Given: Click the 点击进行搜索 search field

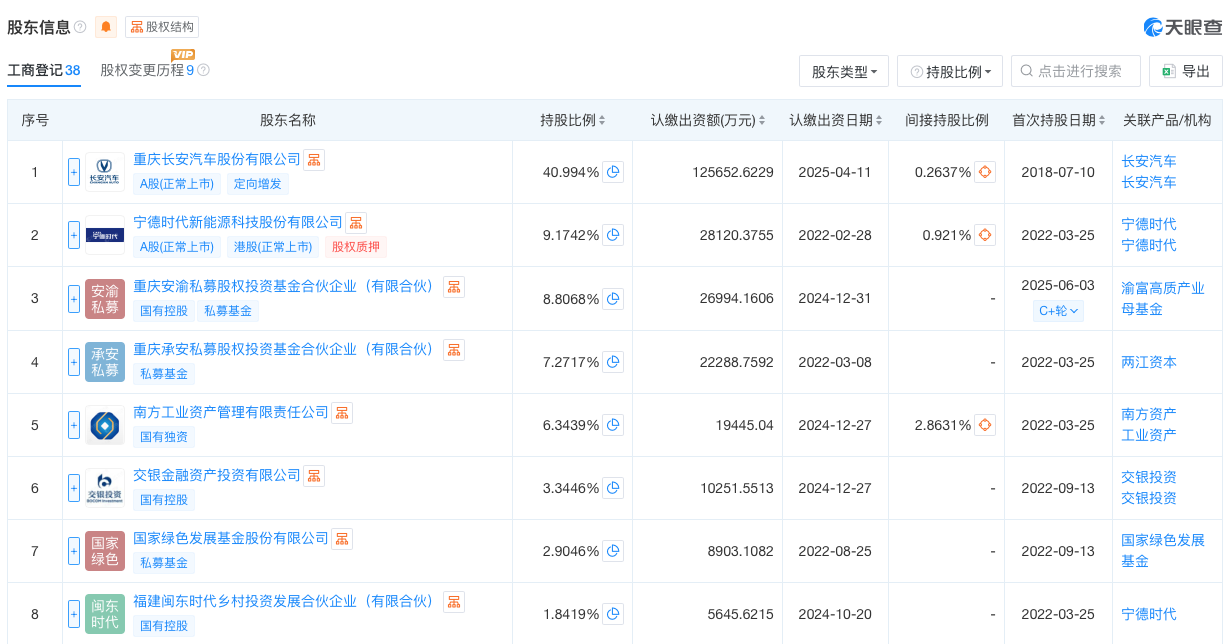Looking at the screenshot, I should (1076, 71).
